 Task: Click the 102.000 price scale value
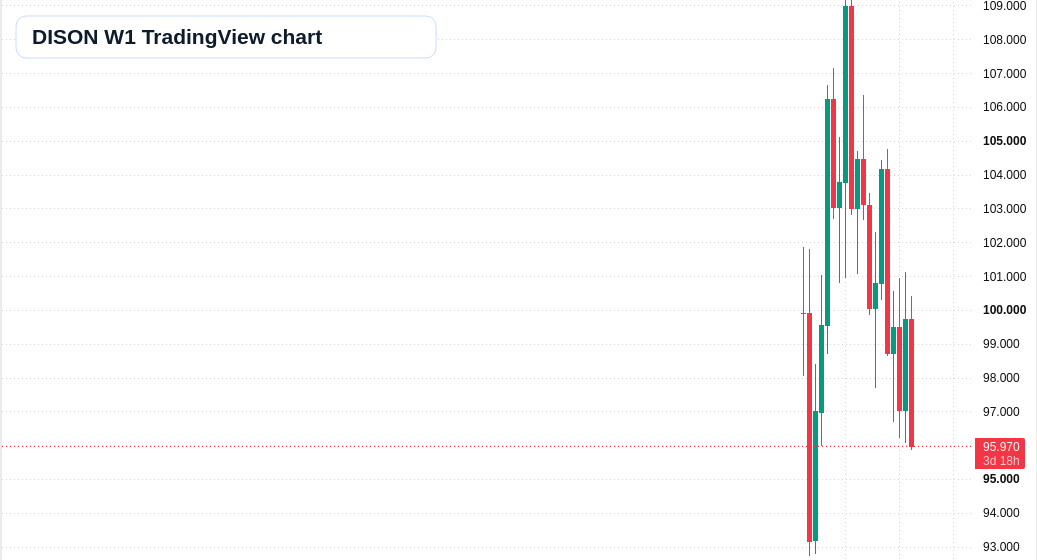tap(1004, 243)
